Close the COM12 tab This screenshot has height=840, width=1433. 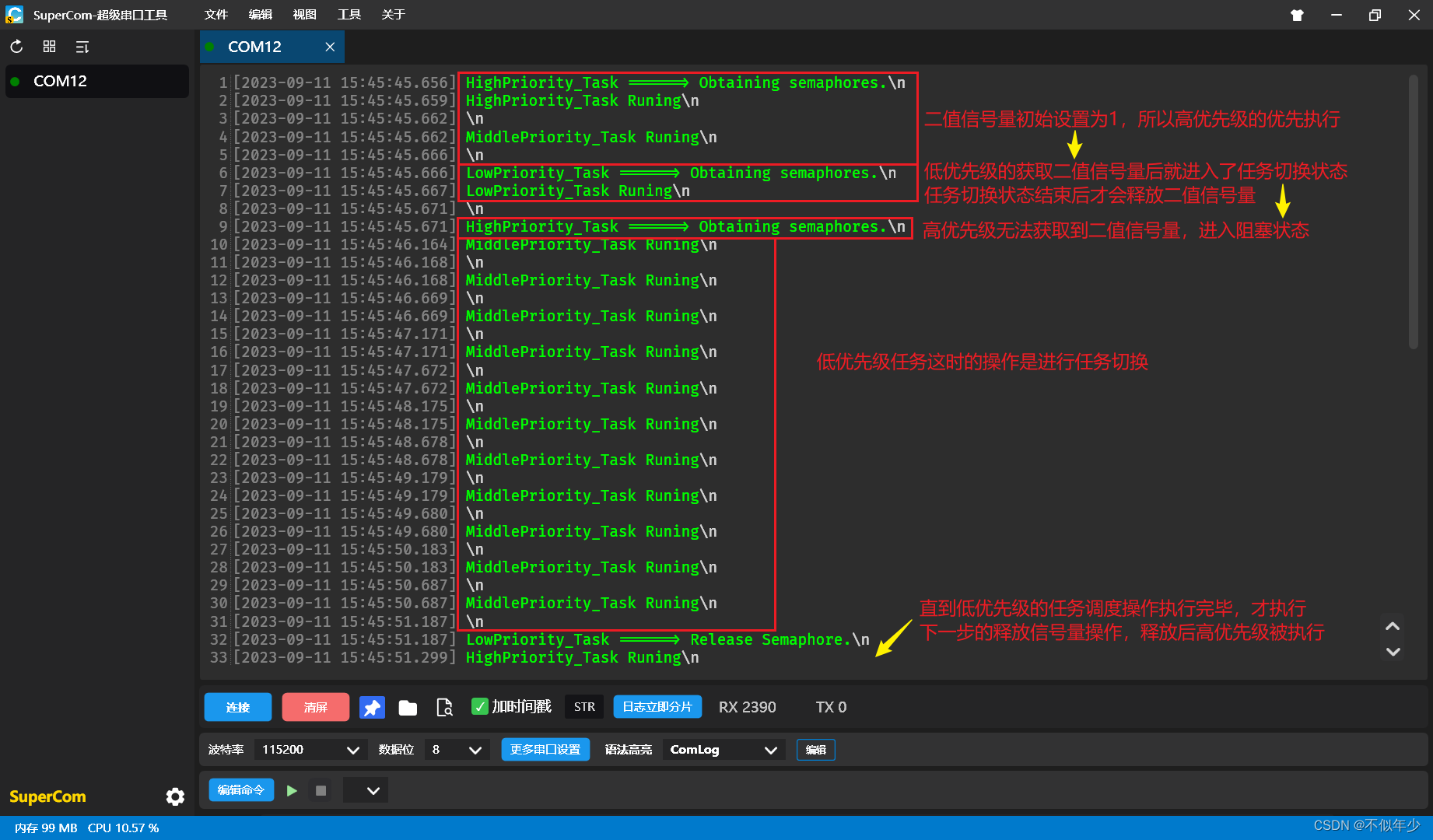(330, 47)
